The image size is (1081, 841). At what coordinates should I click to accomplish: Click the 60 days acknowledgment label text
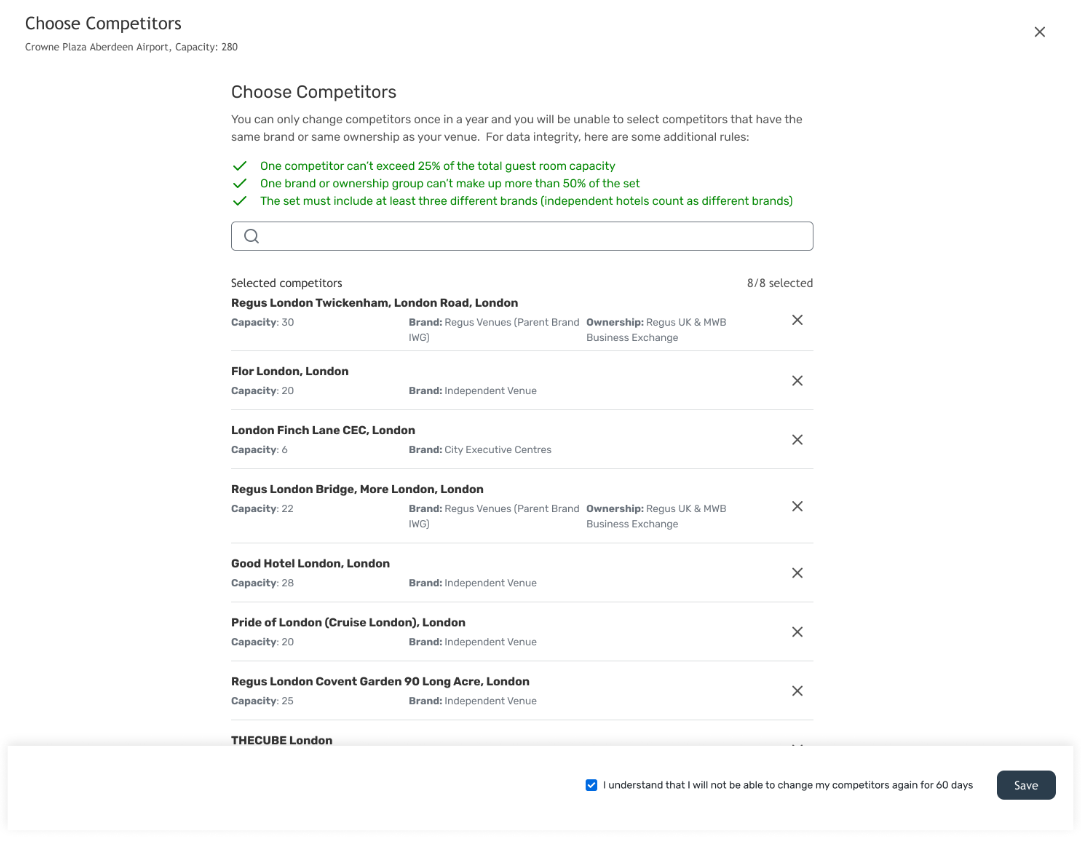click(x=788, y=785)
